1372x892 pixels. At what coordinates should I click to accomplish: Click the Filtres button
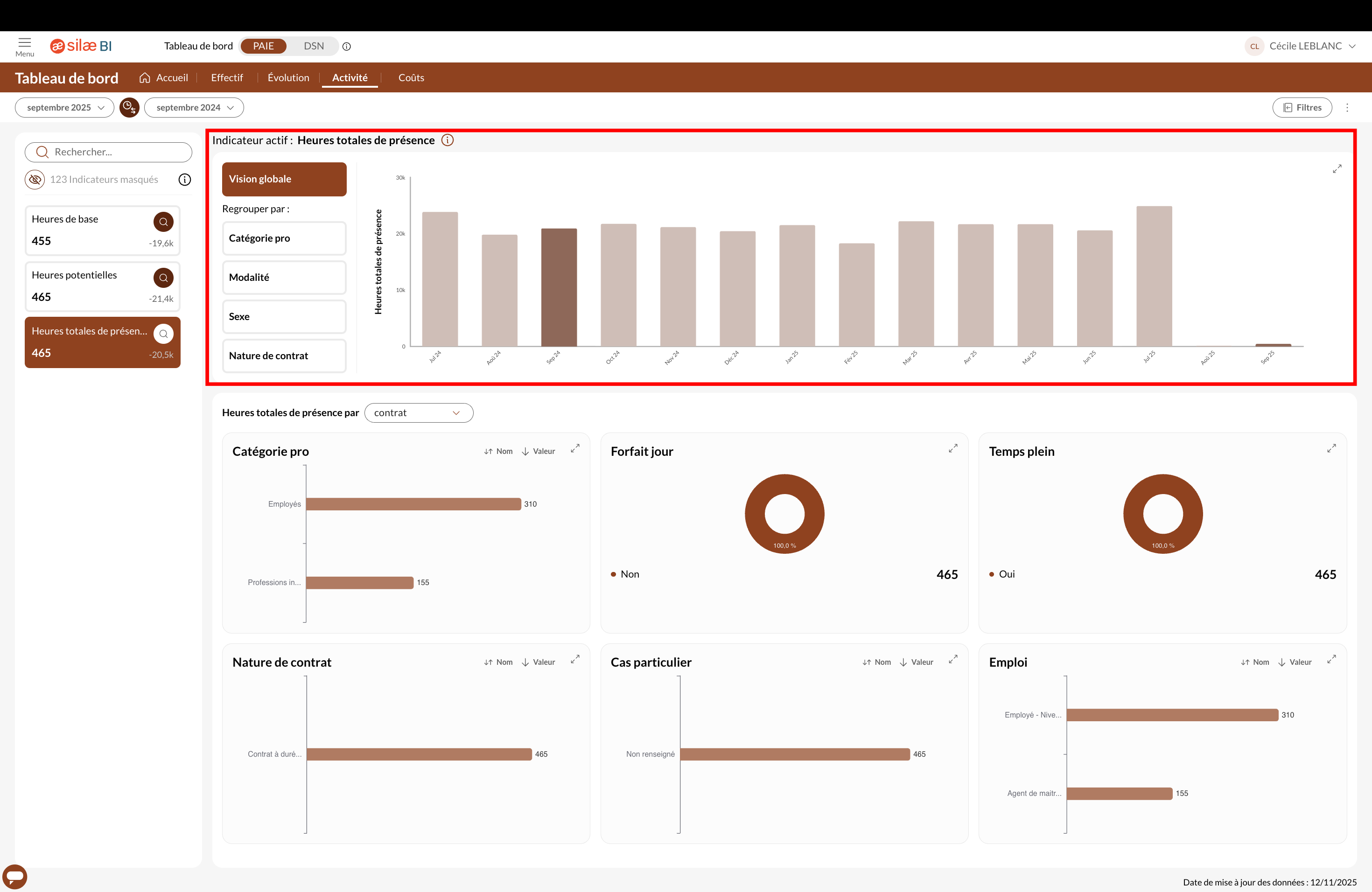tap(1302, 108)
